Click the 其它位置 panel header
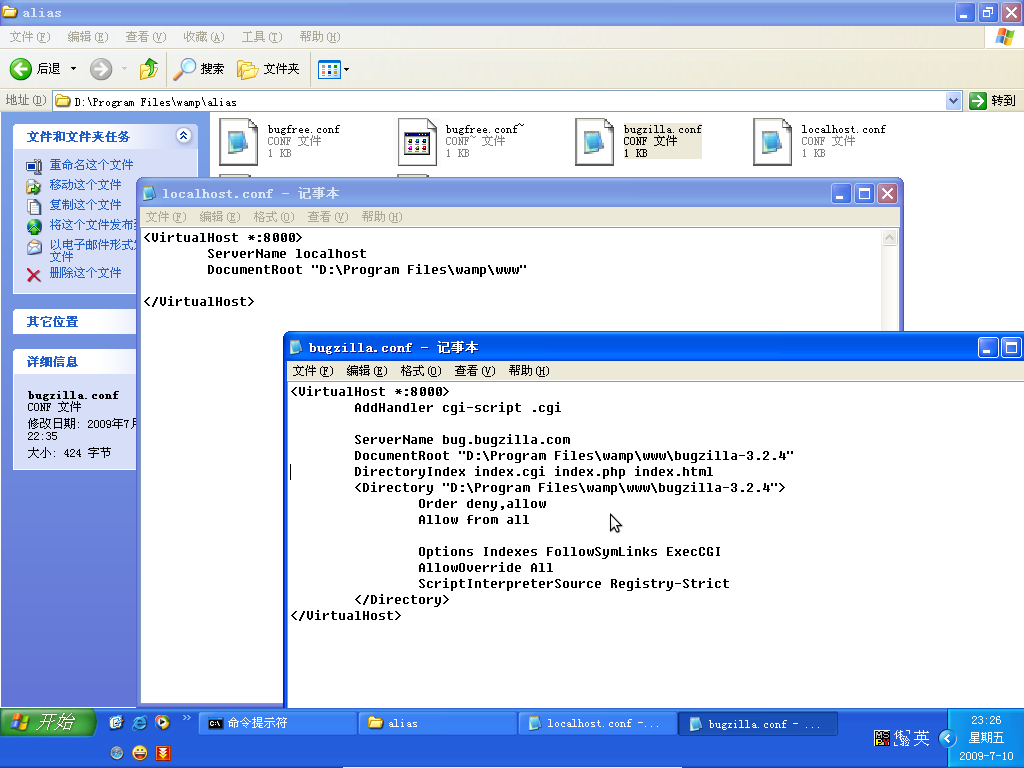This screenshot has width=1024, height=768. 74,321
